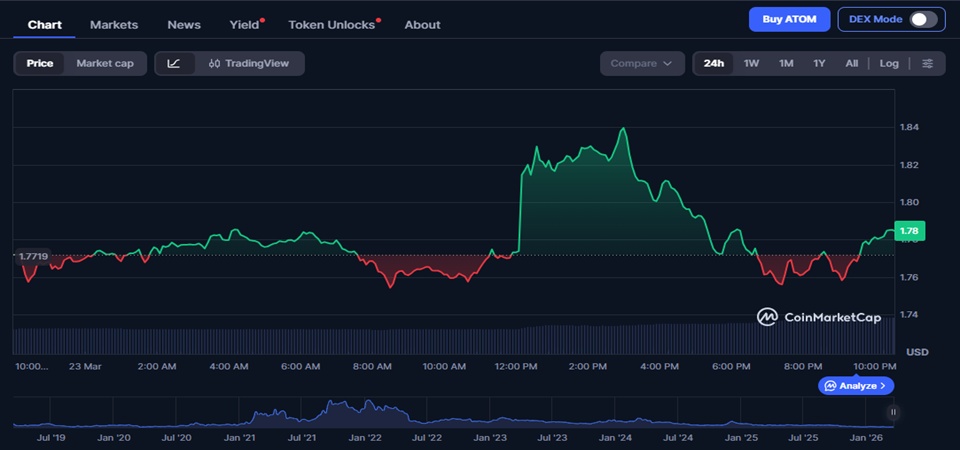Click the 1.82 axis label
This screenshot has width=960, height=450.
[x=909, y=165]
